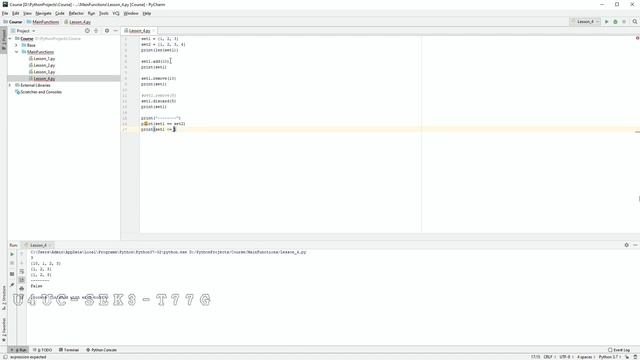Open the Tools menu
Image resolution: width=640 pixels, height=360 pixels.
click(104, 13)
